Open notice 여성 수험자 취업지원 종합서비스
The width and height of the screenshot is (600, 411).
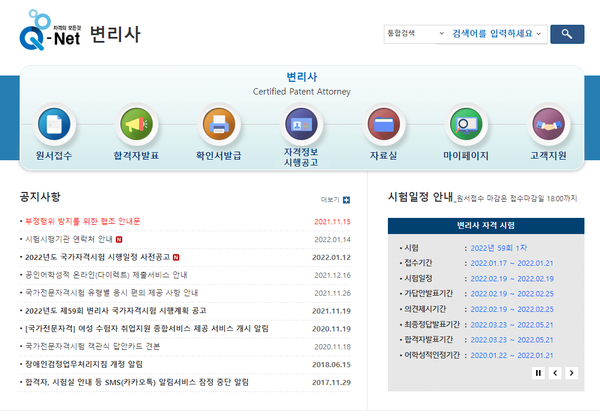[x=147, y=328]
